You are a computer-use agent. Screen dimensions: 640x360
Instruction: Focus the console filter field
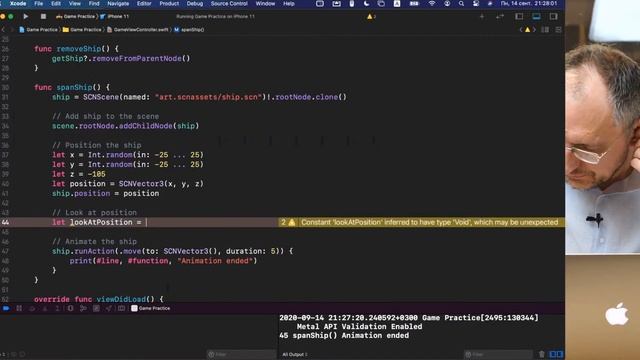498,354
